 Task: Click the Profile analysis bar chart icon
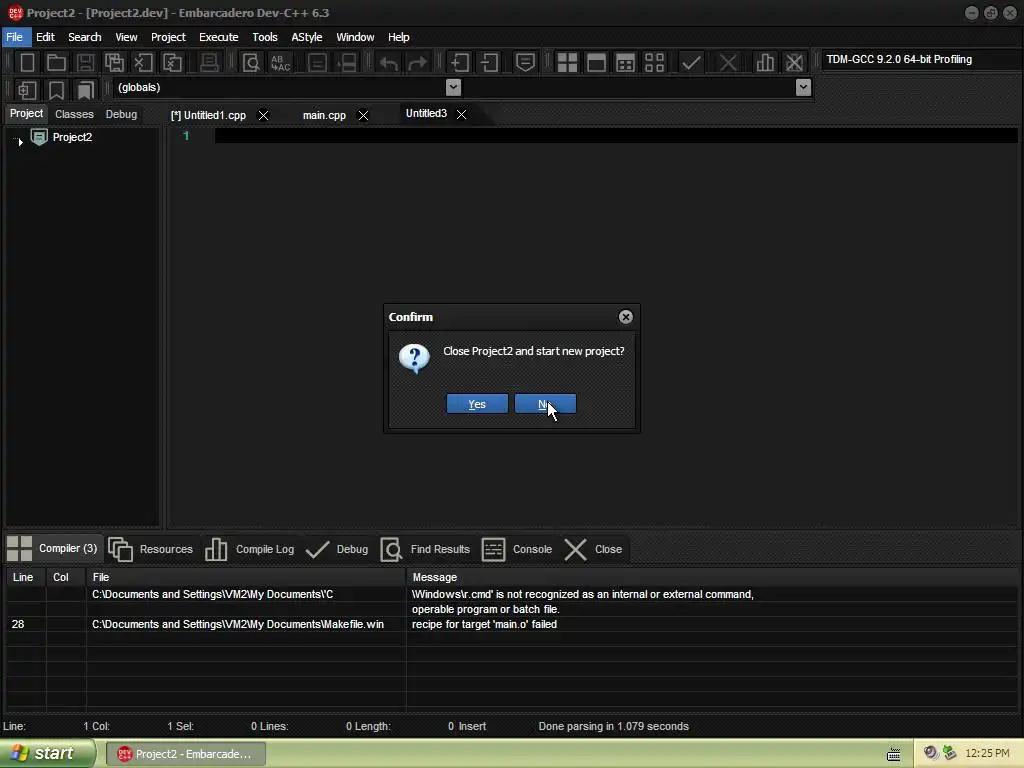coord(765,63)
